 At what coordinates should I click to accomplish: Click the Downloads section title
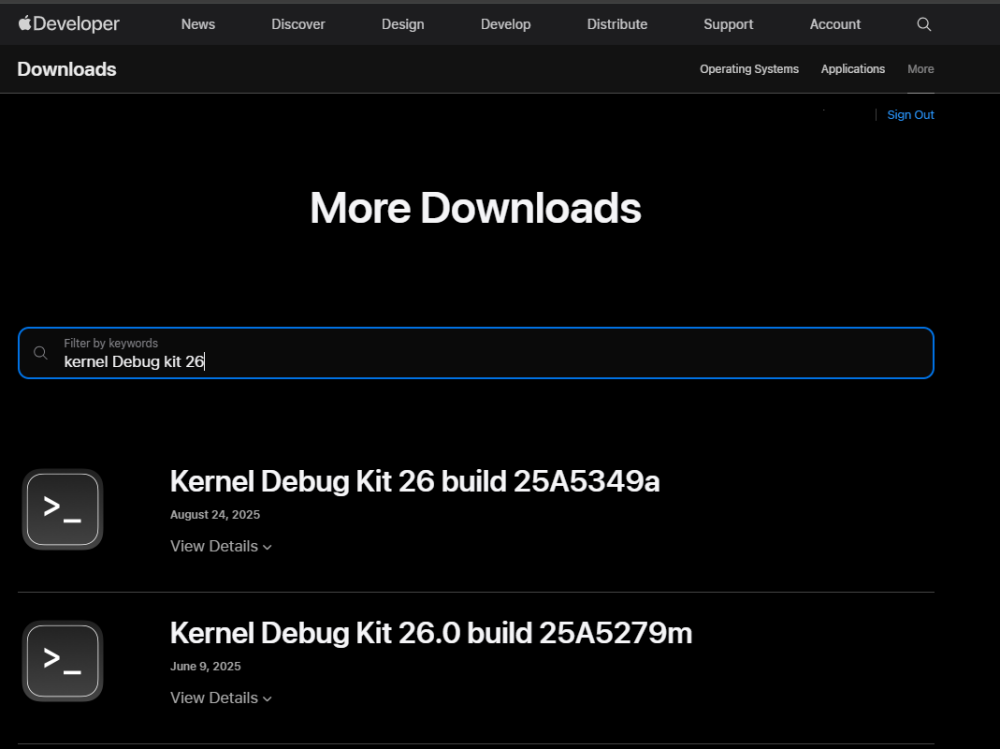coord(67,69)
